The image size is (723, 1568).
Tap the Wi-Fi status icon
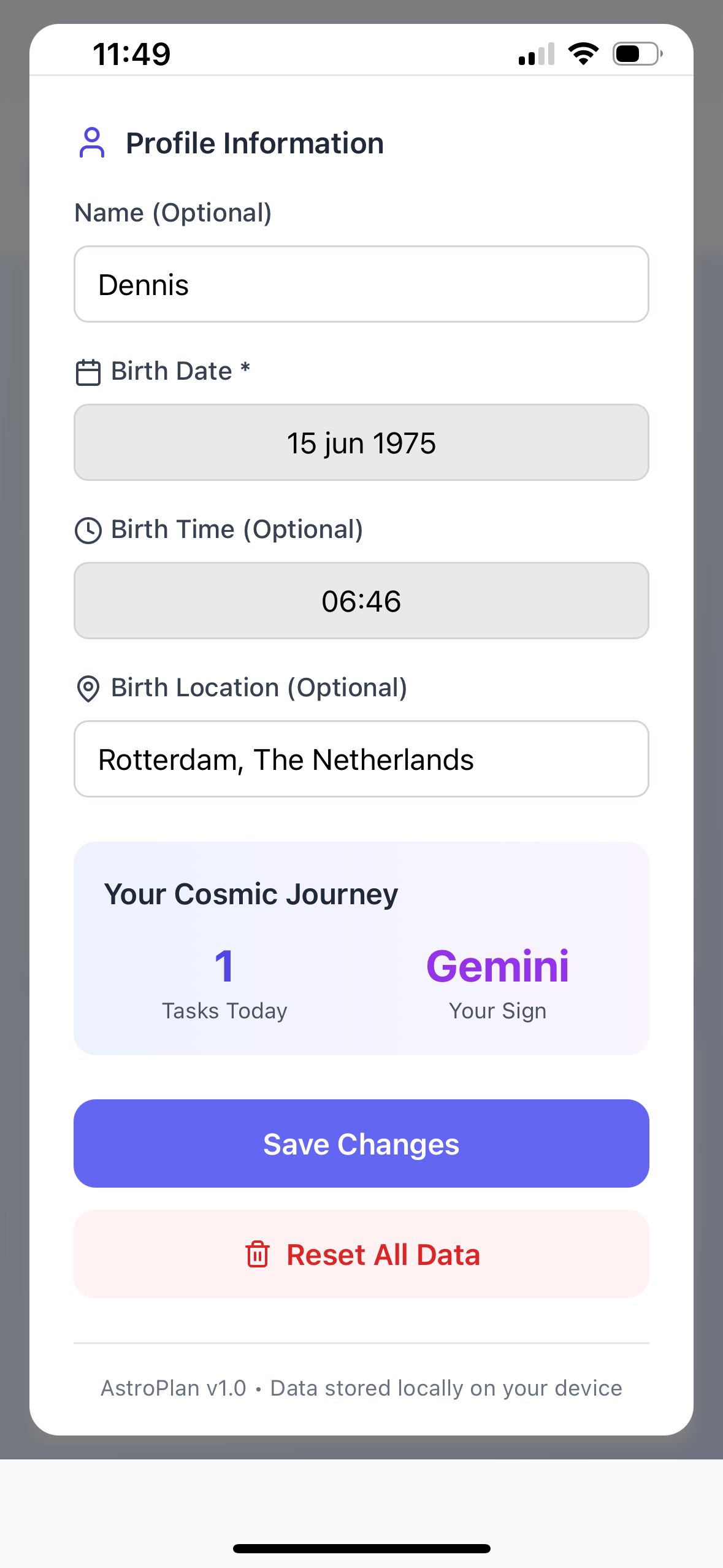(x=583, y=54)
